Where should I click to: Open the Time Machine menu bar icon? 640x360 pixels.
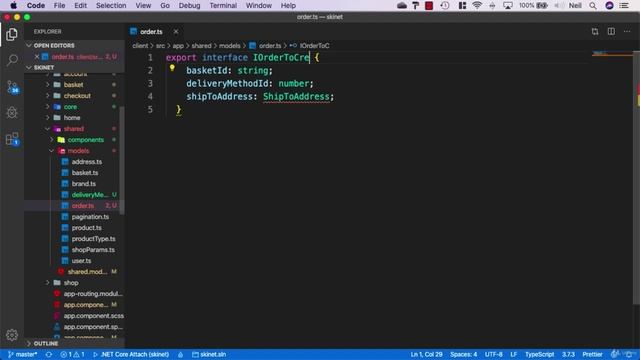(x=445, y=6)
